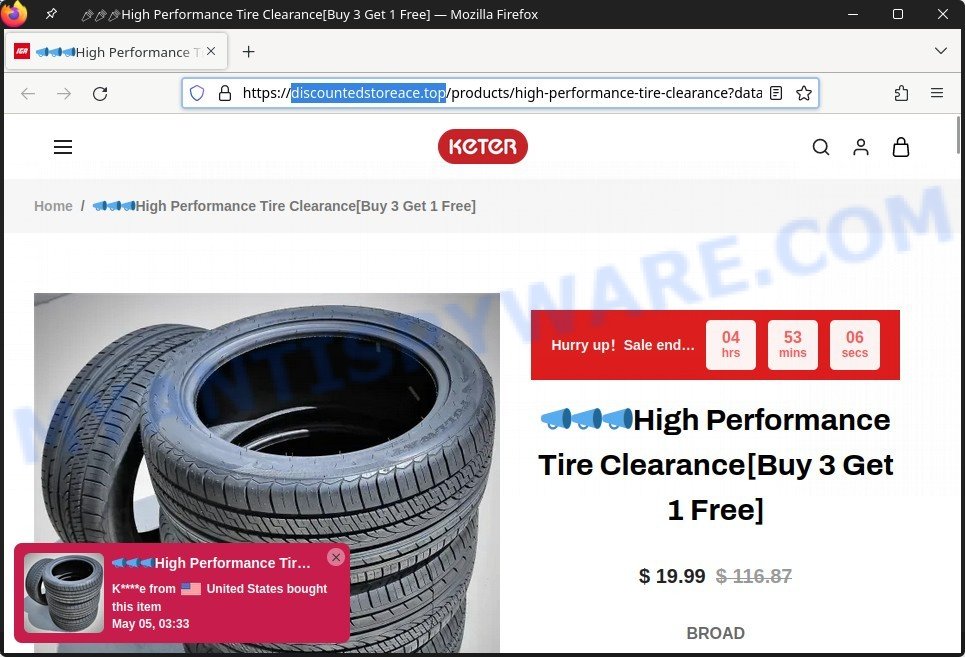
Task: Open the Firefox application menu
Action: (x=937, y=93)
